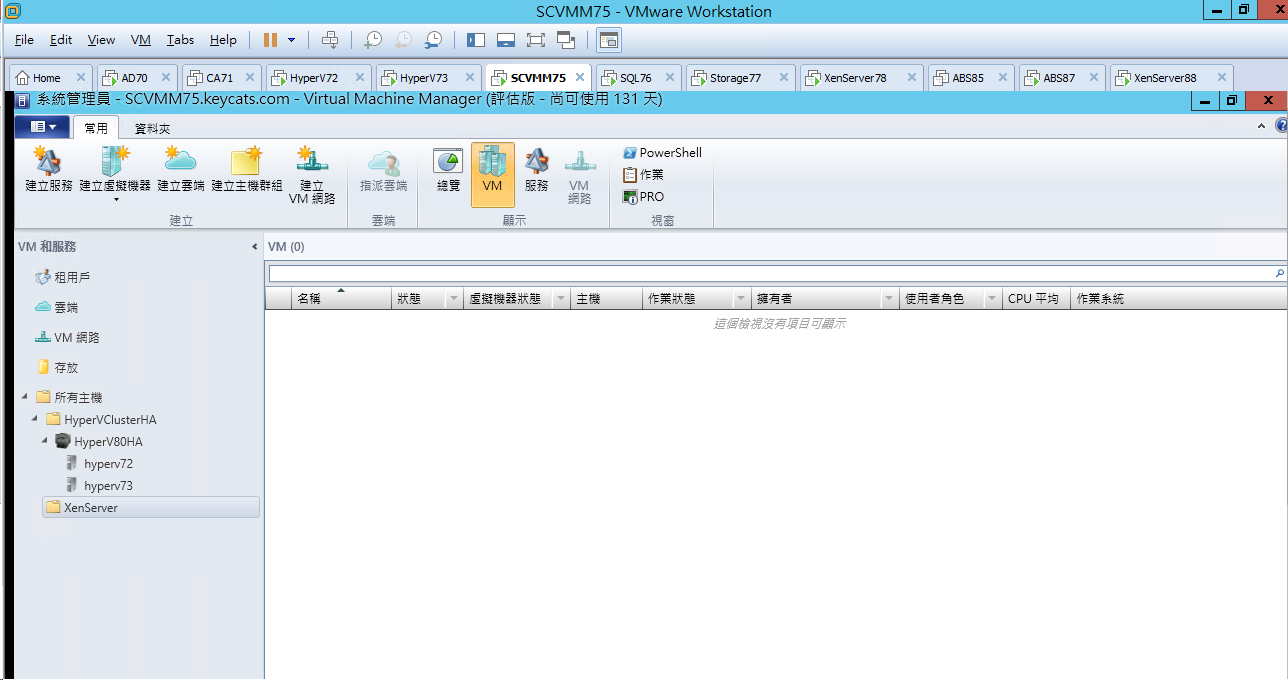Click the thumbnail bar toolbar icon
This screenshot has height=680, width=1288.
coord(506,40)
